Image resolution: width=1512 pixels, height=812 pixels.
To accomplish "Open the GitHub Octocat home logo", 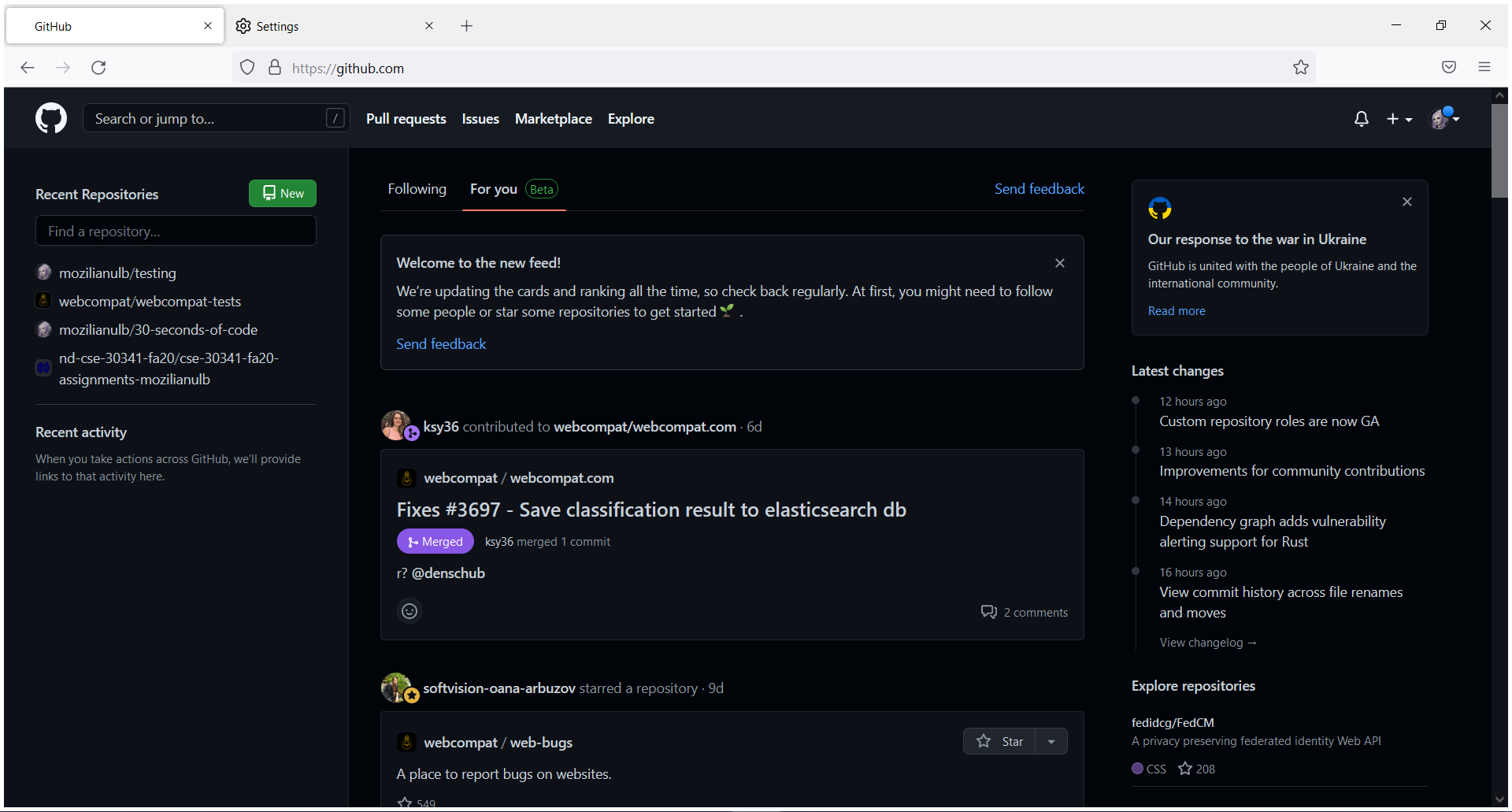I will click(51, 118).
